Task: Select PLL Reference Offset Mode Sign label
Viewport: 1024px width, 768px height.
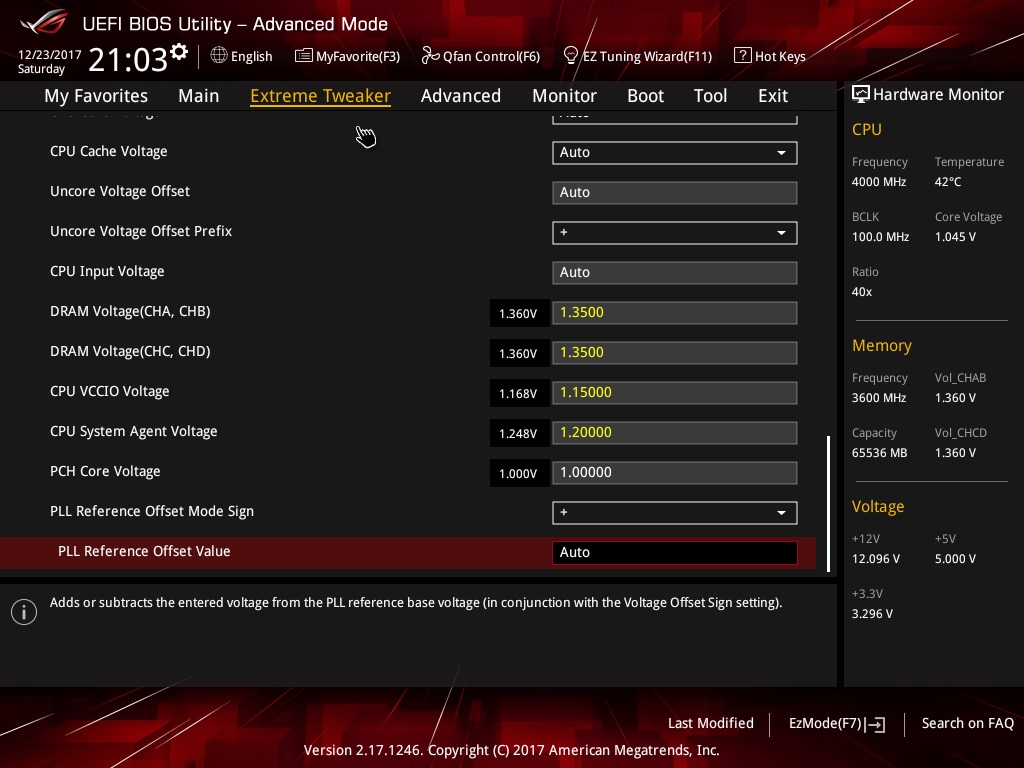Action: [x=152, y=511]
